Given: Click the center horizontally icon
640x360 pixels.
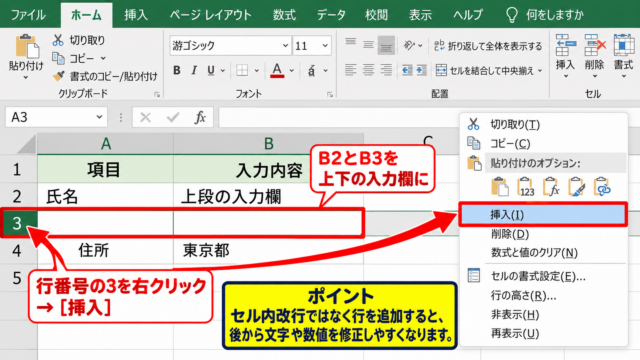Looking at the screenshot, I should pyautogui.click(x=368, y=70).
